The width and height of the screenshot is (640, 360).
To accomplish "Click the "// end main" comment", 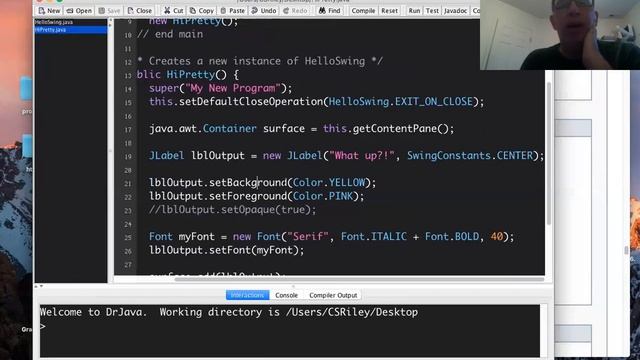I will click(170, 34).
